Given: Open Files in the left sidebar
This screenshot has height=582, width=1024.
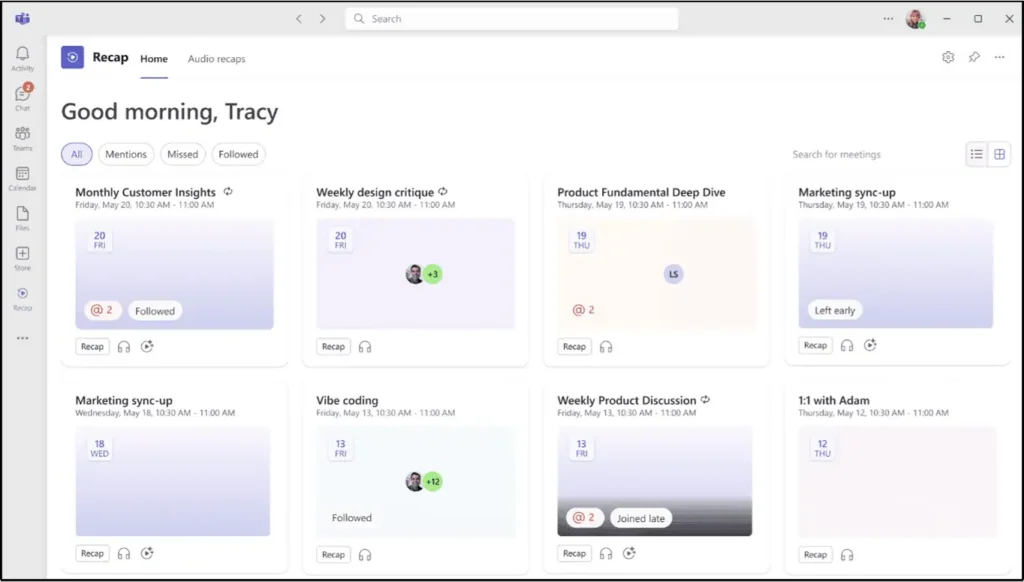Looking at the screenshot, I should pyautogui.click(x=22, y=218).
